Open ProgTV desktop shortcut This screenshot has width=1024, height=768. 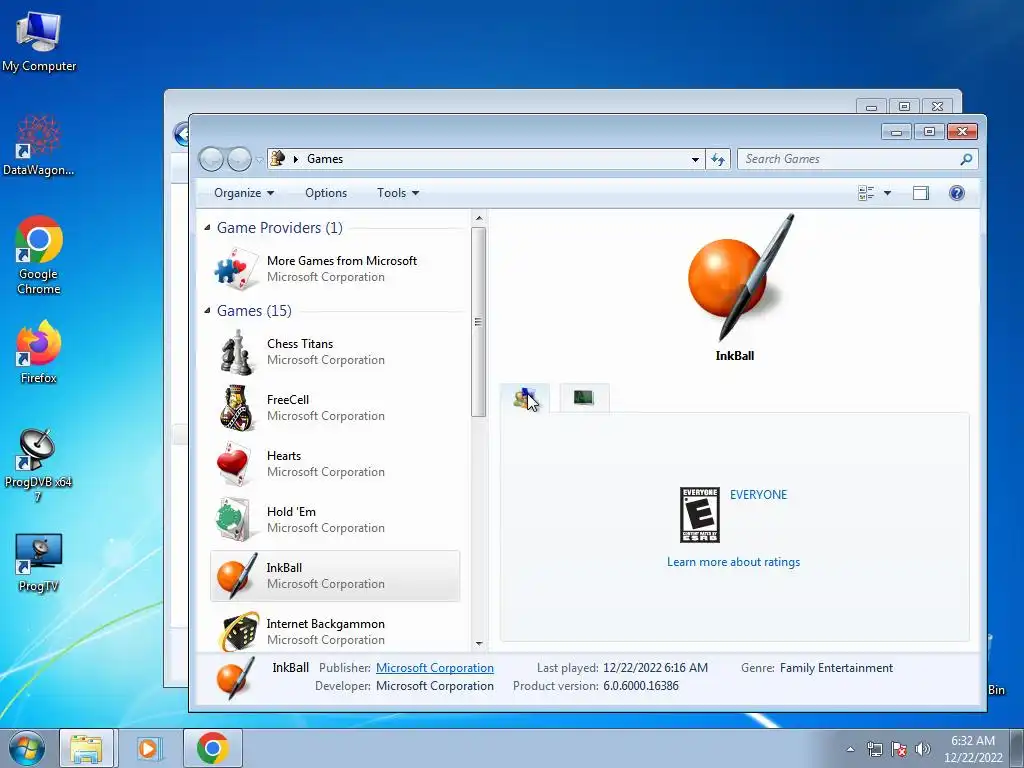39,563
